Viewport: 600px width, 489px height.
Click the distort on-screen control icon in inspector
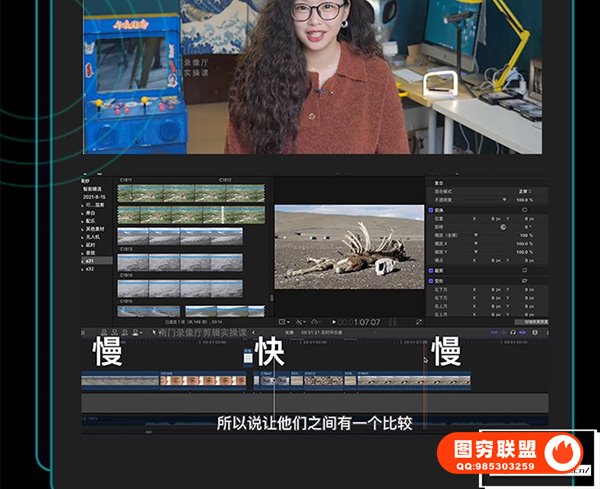[x=525, y=282]
